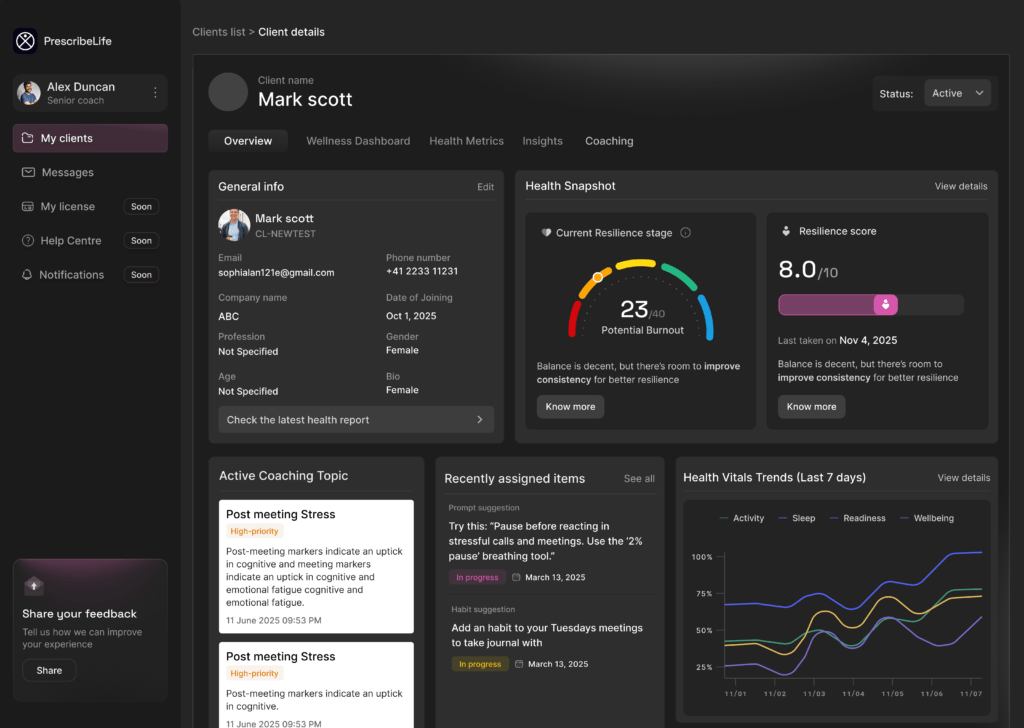The height and width of the screenshot is (728, 1024).
Task: Expand Check the latest health report
Action: tap(356, 420)
